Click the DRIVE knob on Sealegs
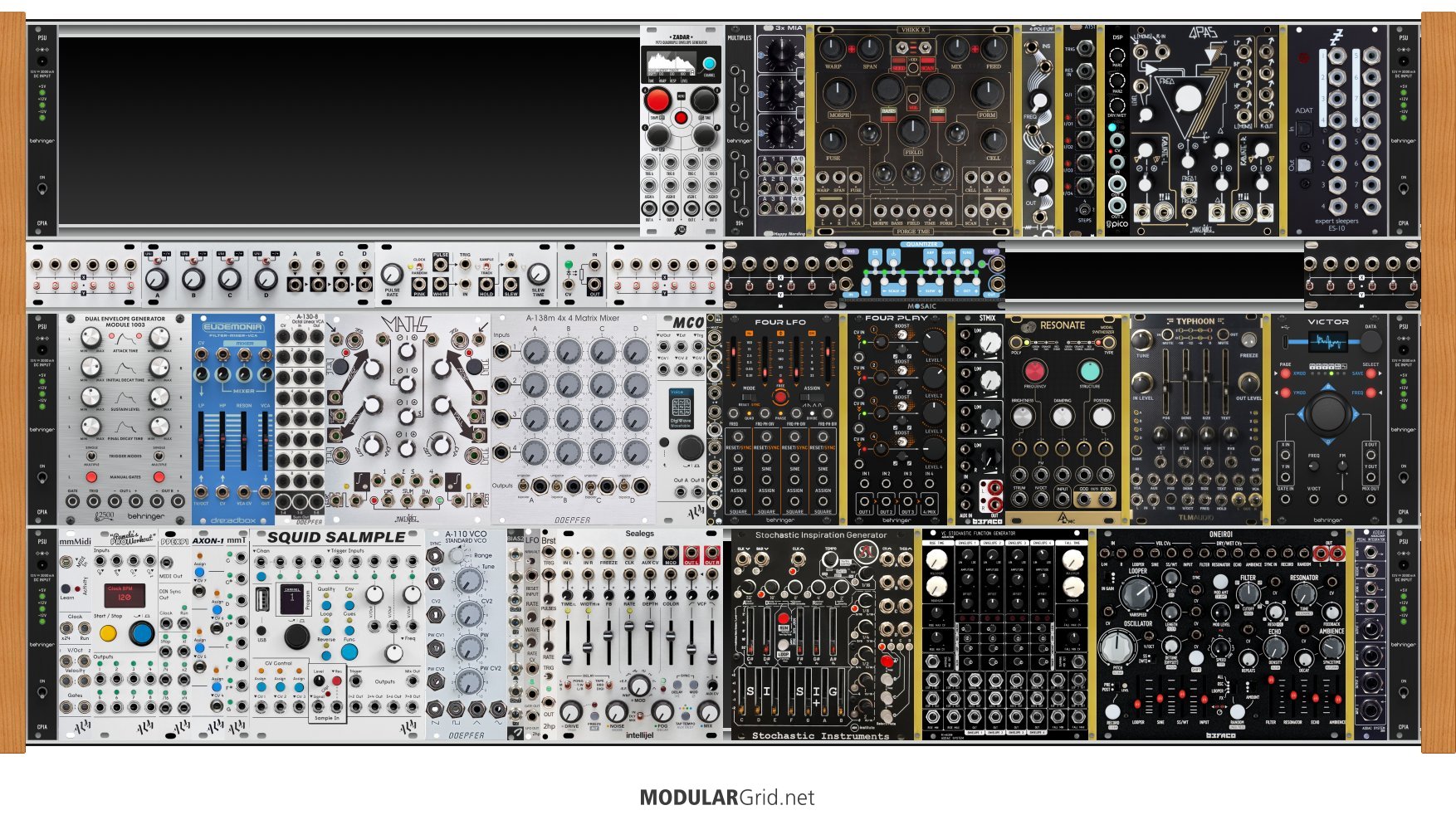 (x=571, y=711)
